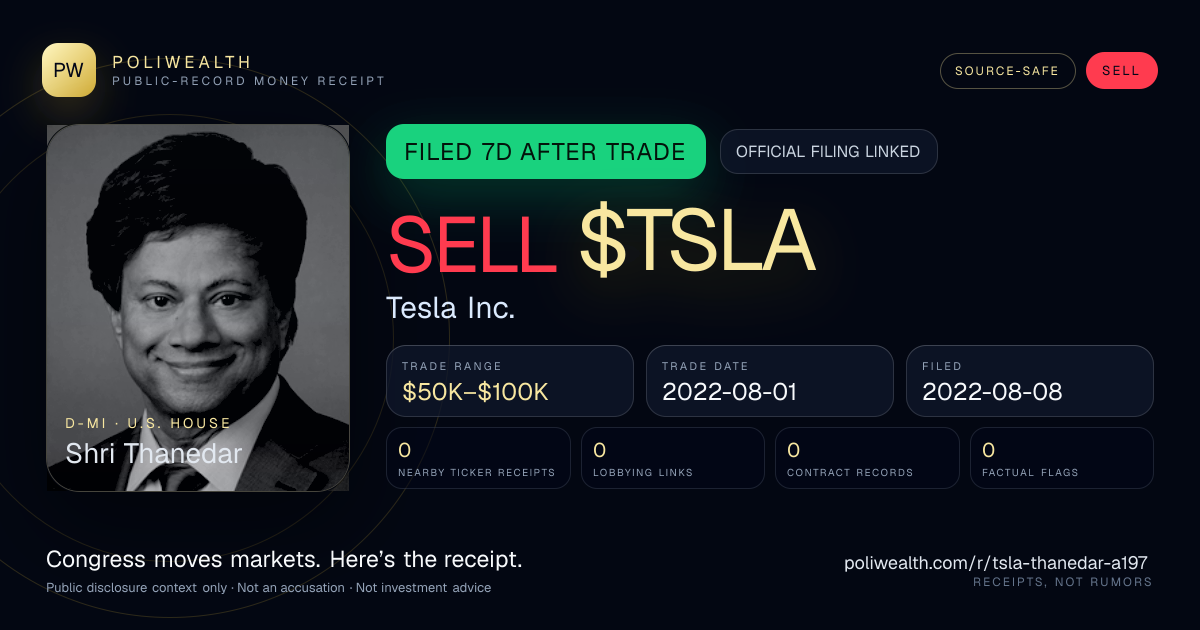Click the portrait photo thumbnail

tap(198, 308)
